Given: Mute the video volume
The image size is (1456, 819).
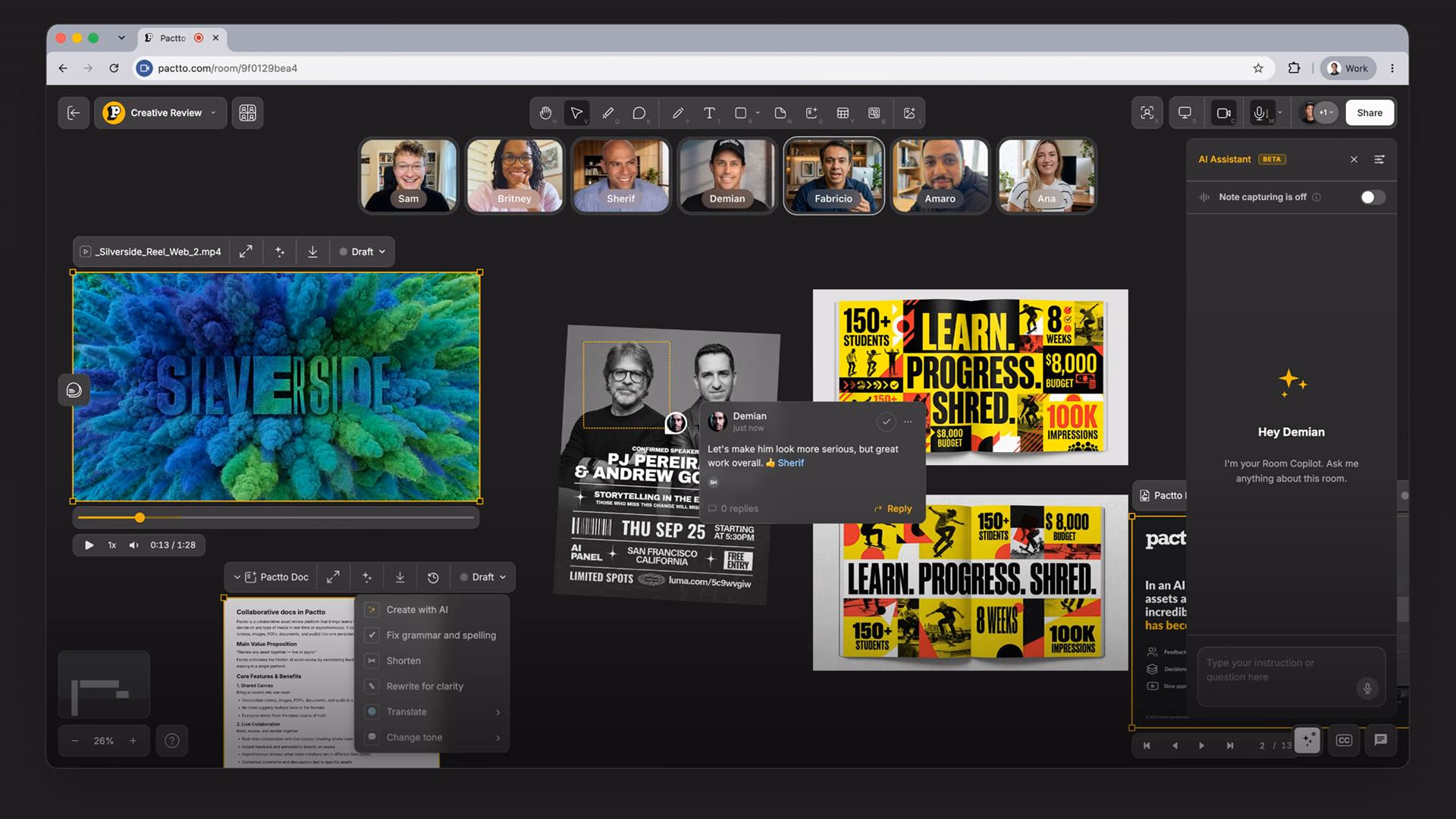Looking at the screenshot, I should [133, 545].
